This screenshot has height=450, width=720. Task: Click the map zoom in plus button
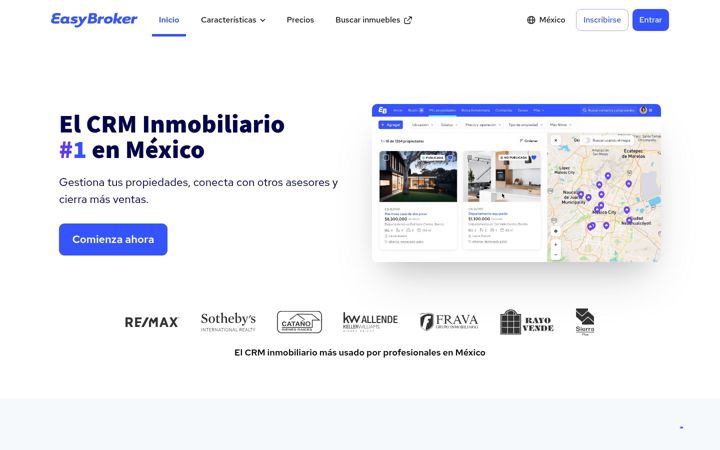pos(556,245)
